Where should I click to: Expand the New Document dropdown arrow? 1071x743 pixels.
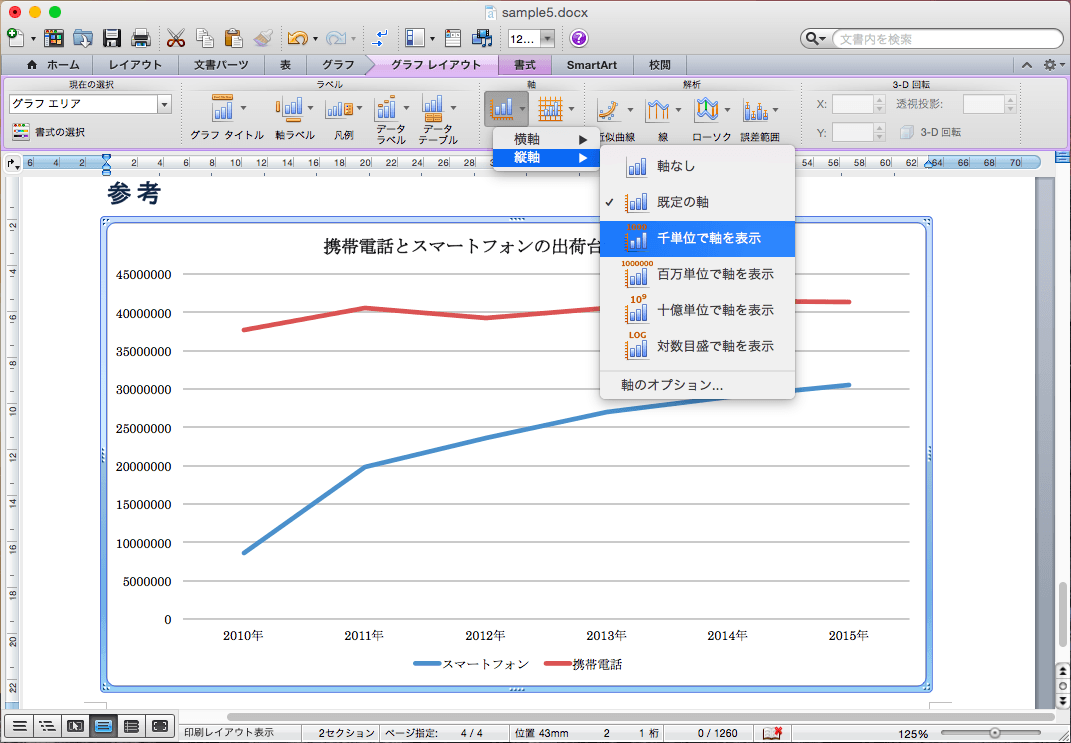33,39
